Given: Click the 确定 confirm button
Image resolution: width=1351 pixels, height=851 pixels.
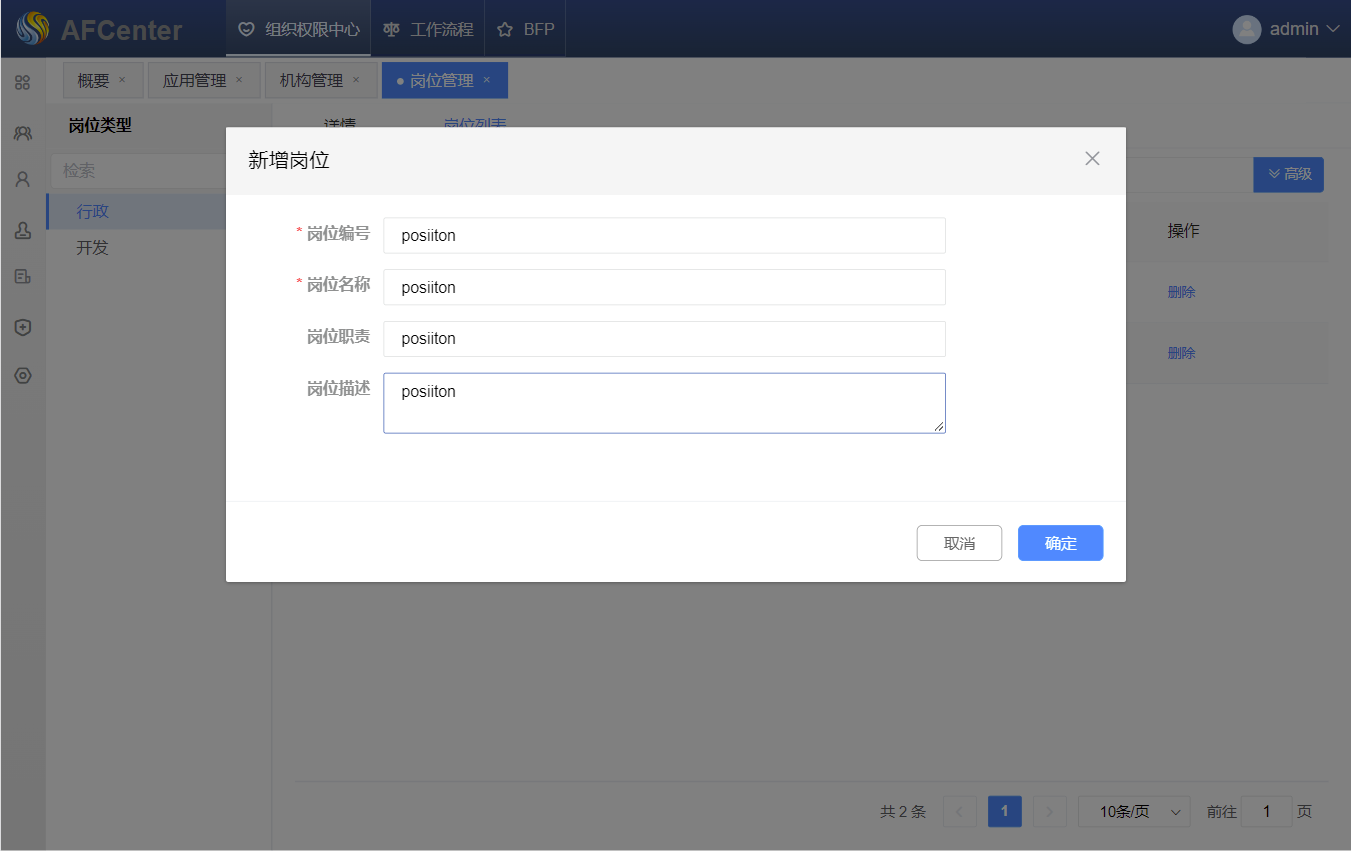Looking at the screenshot, I should tap(1060, 543).
